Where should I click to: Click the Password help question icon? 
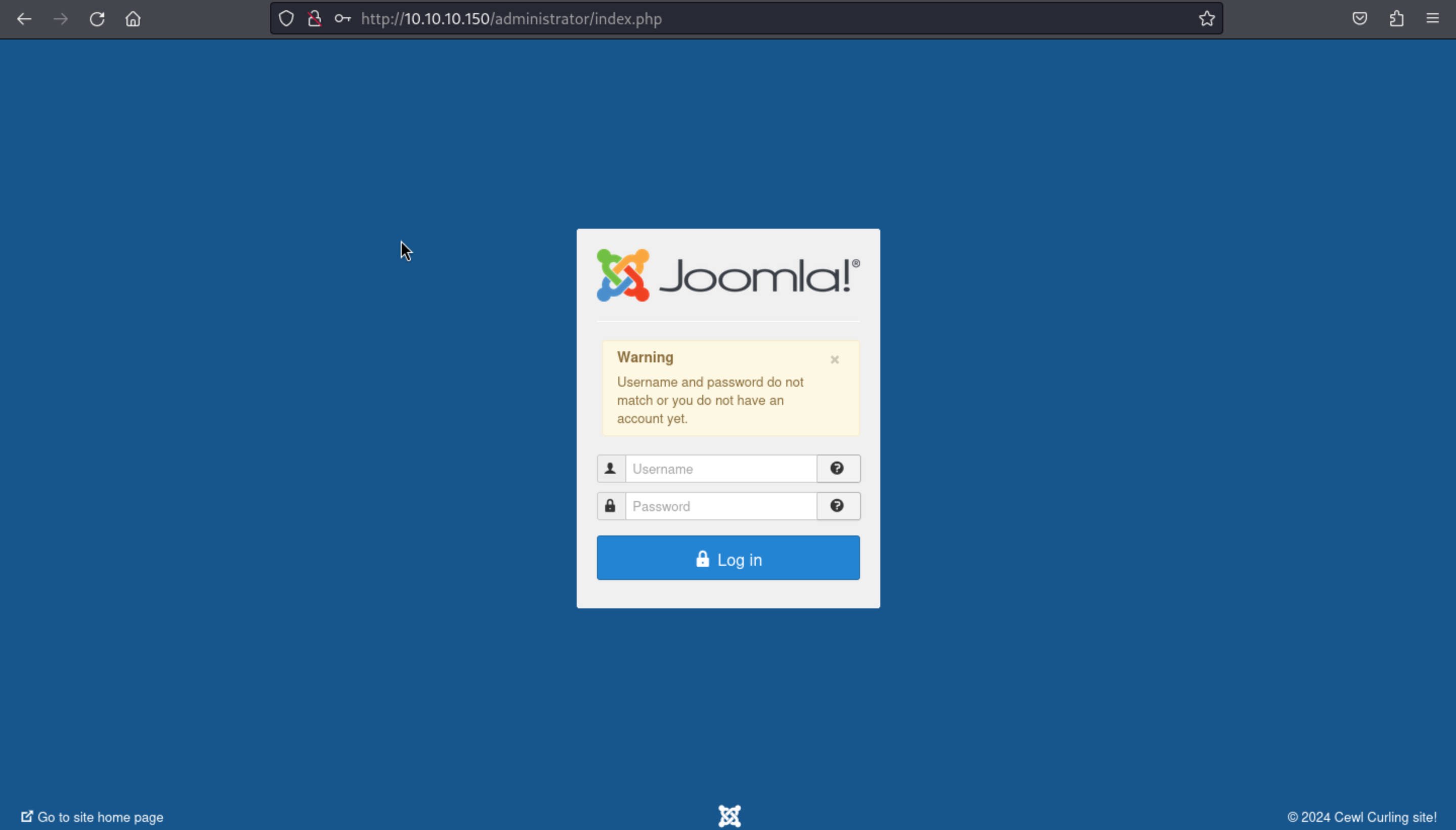click(x=837, y=506)
